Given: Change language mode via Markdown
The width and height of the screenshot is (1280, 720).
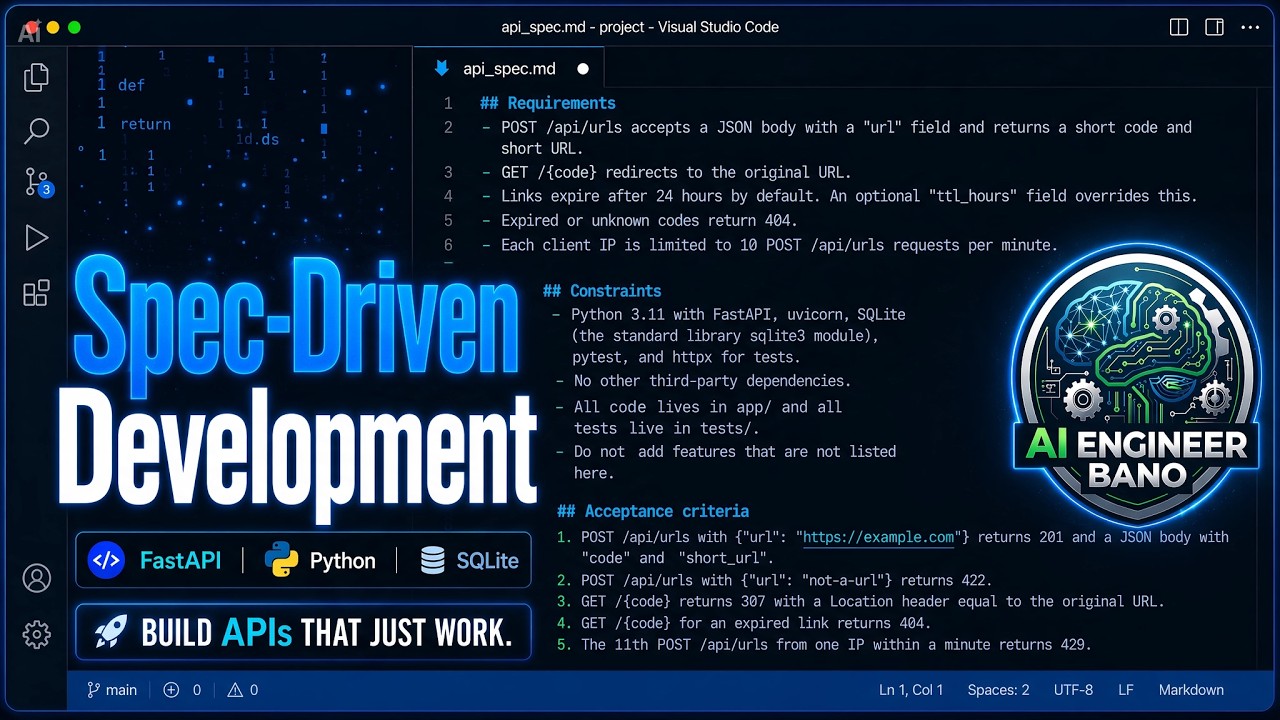Looking at the screenshot, I should pos(1191,690).
